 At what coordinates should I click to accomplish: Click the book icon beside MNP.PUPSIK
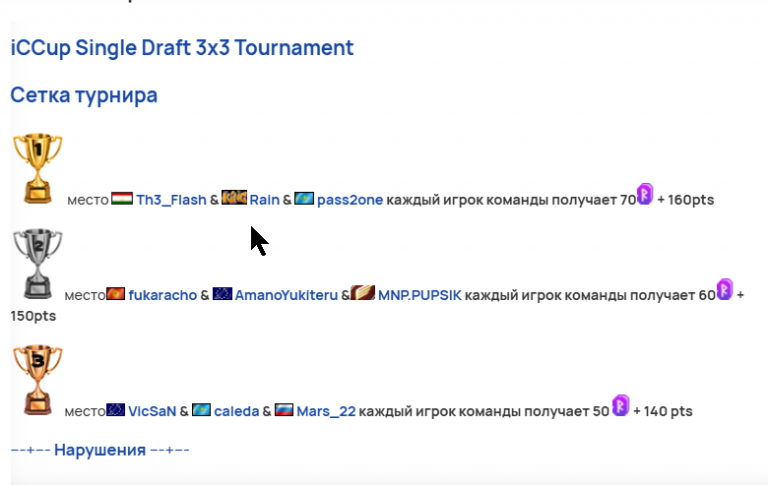point(363,292)
